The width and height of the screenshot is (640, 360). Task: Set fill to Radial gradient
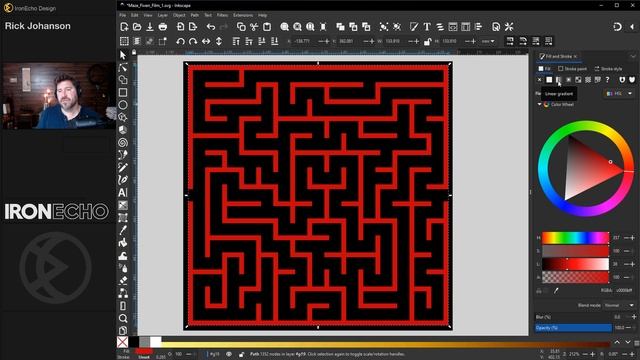tap(569, 80)
